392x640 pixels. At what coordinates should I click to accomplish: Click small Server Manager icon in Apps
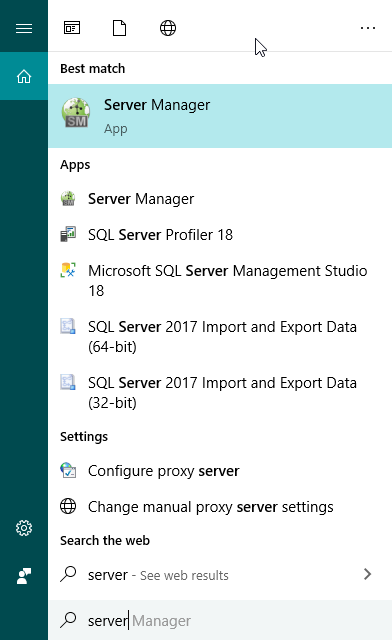tap(68, 199)
